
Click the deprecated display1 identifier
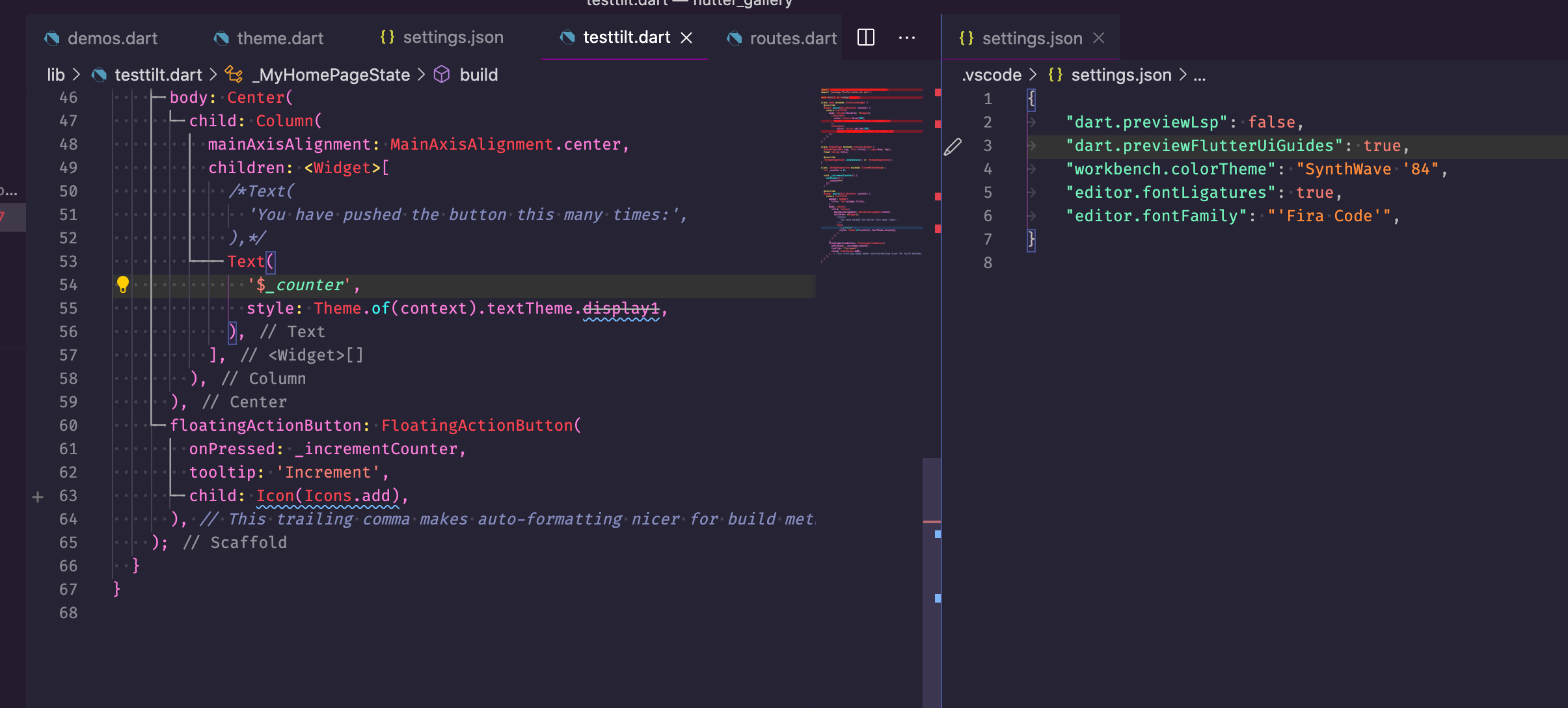[x=621, y=308]
